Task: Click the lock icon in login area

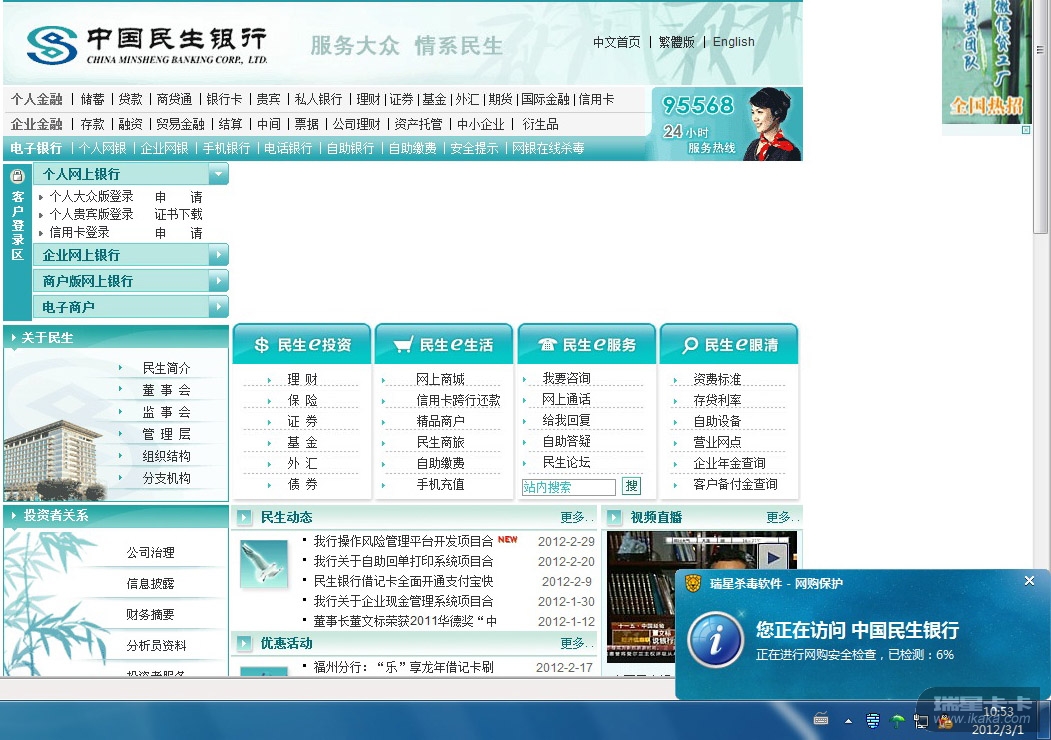Action: pyautogui.click(x=17, y=176)
